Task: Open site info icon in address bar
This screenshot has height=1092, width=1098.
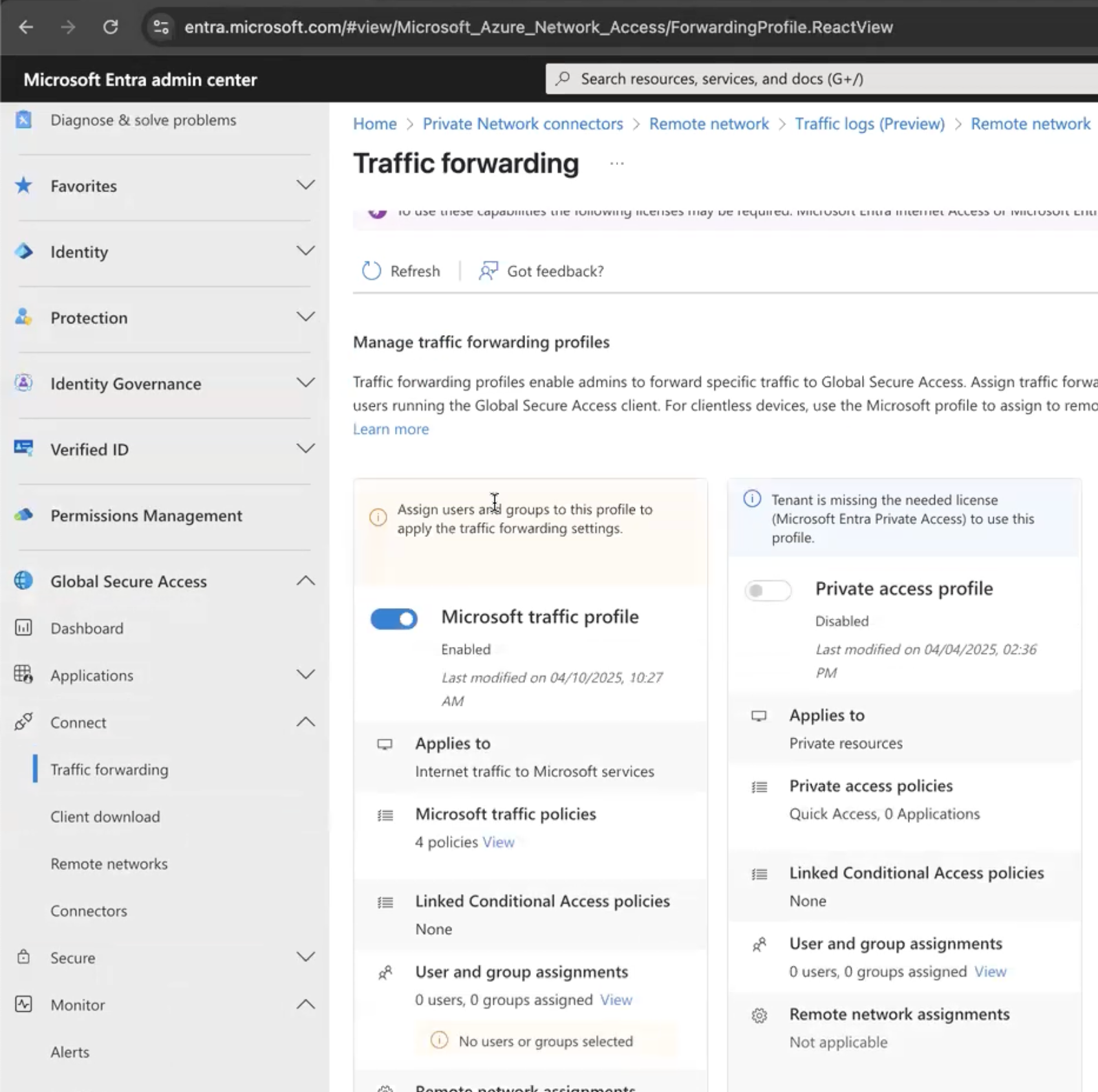Action: tap(160, 27)
